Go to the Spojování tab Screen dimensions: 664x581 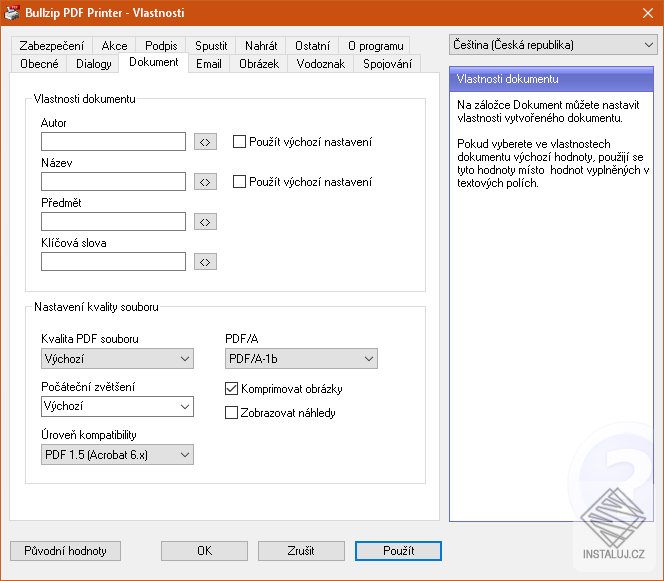[387, 64]
